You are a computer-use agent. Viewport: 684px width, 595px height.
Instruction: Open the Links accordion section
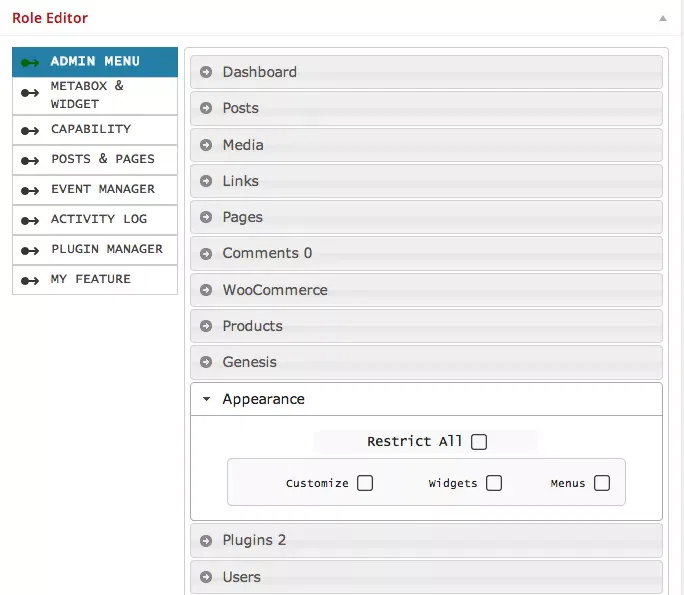pos(426,181)
